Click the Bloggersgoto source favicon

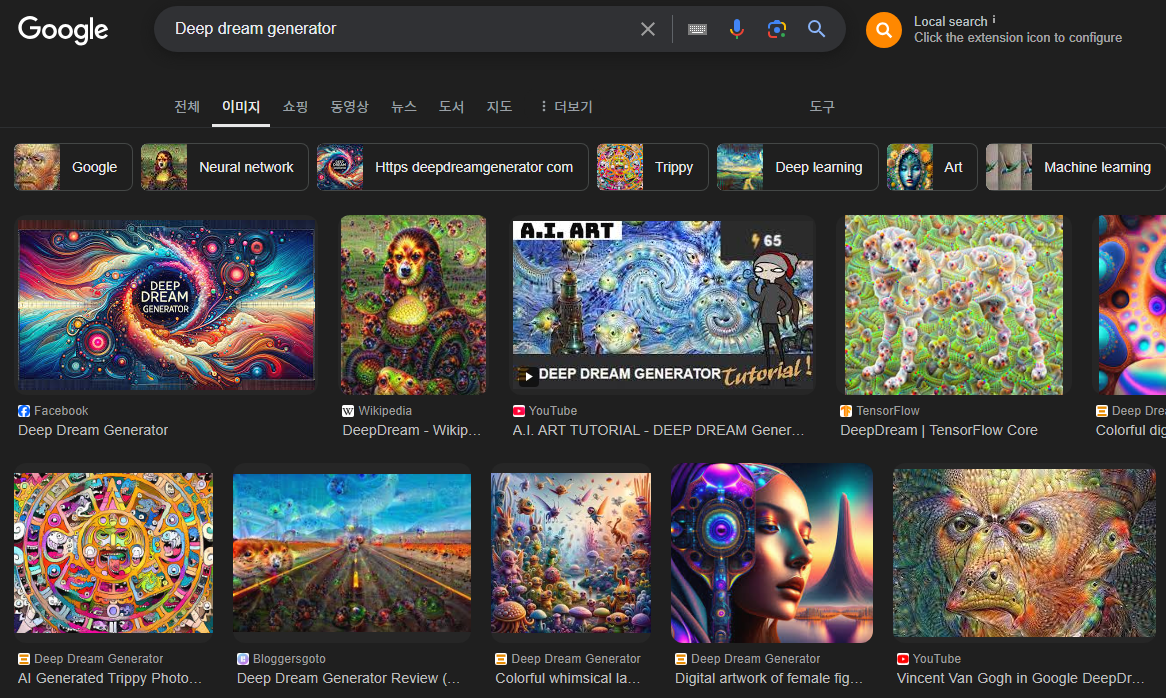[x=242, y=659]
